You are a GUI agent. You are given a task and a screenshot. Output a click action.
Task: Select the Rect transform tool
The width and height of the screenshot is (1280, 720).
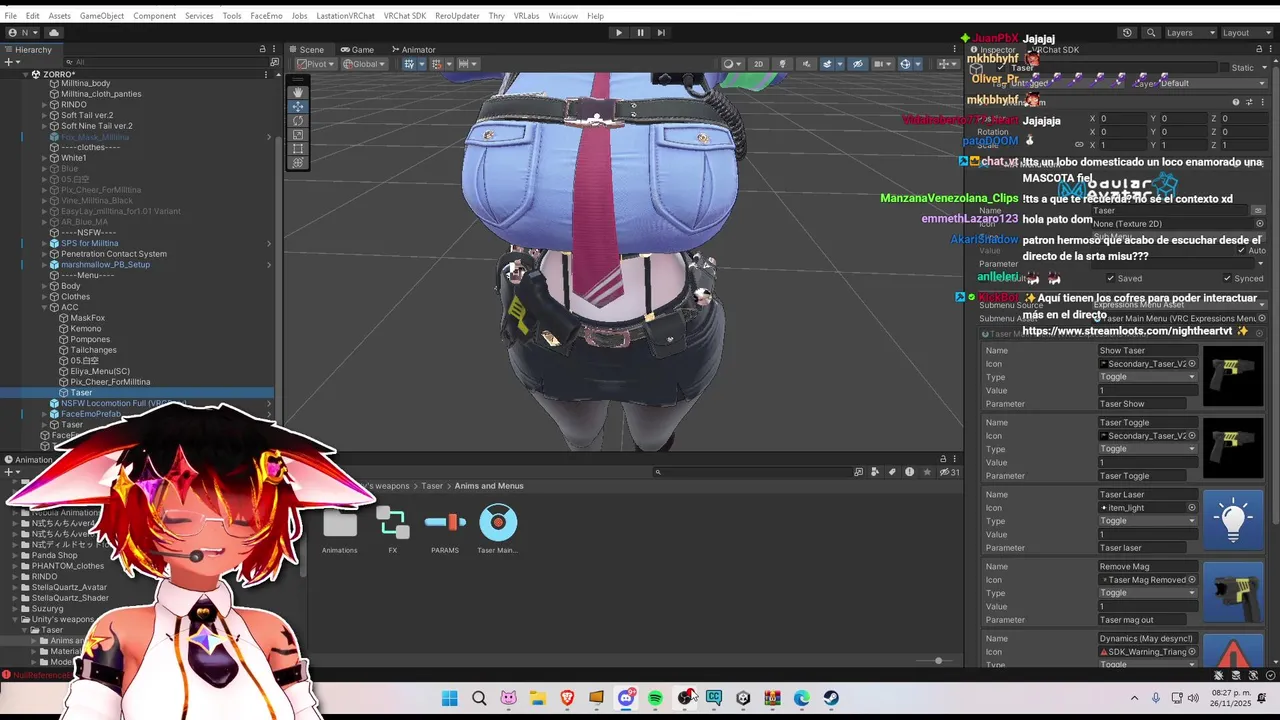pyautogui.click(x=298, y=148)
